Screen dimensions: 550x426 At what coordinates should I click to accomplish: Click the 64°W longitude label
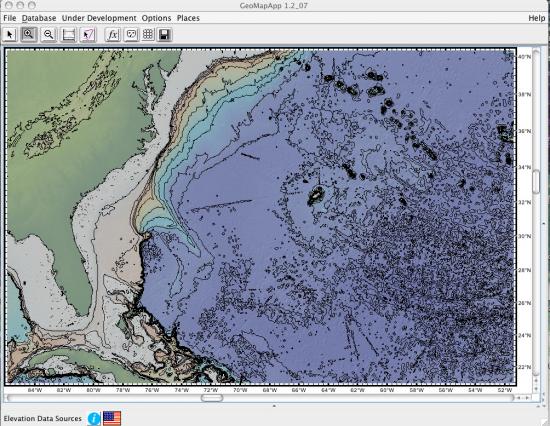click(x=328, y=390)
